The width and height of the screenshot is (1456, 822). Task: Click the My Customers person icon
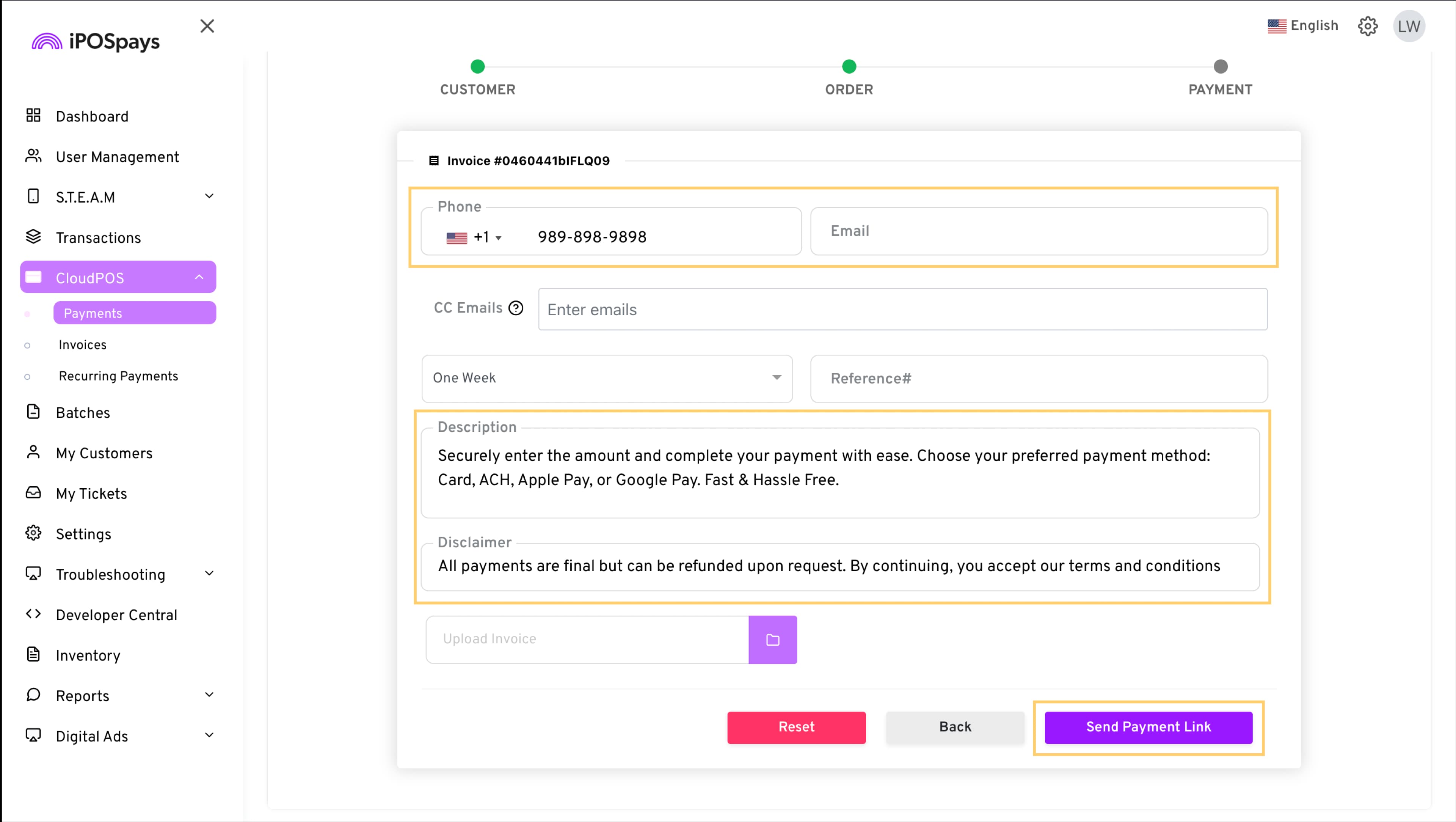pyautogui.click(x=33, y=452)
